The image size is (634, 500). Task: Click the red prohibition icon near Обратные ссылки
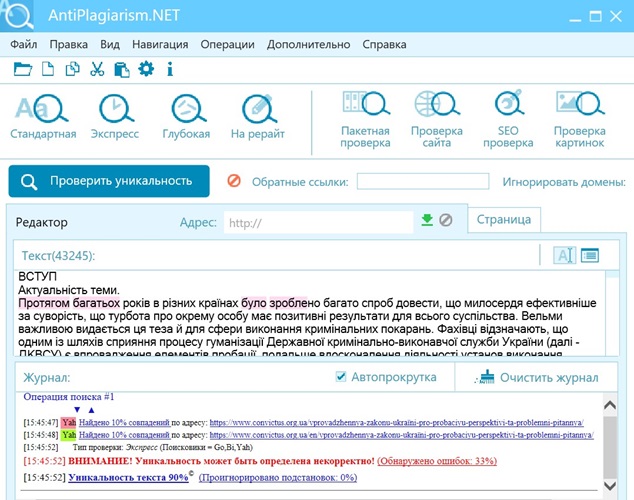point(234,180)
